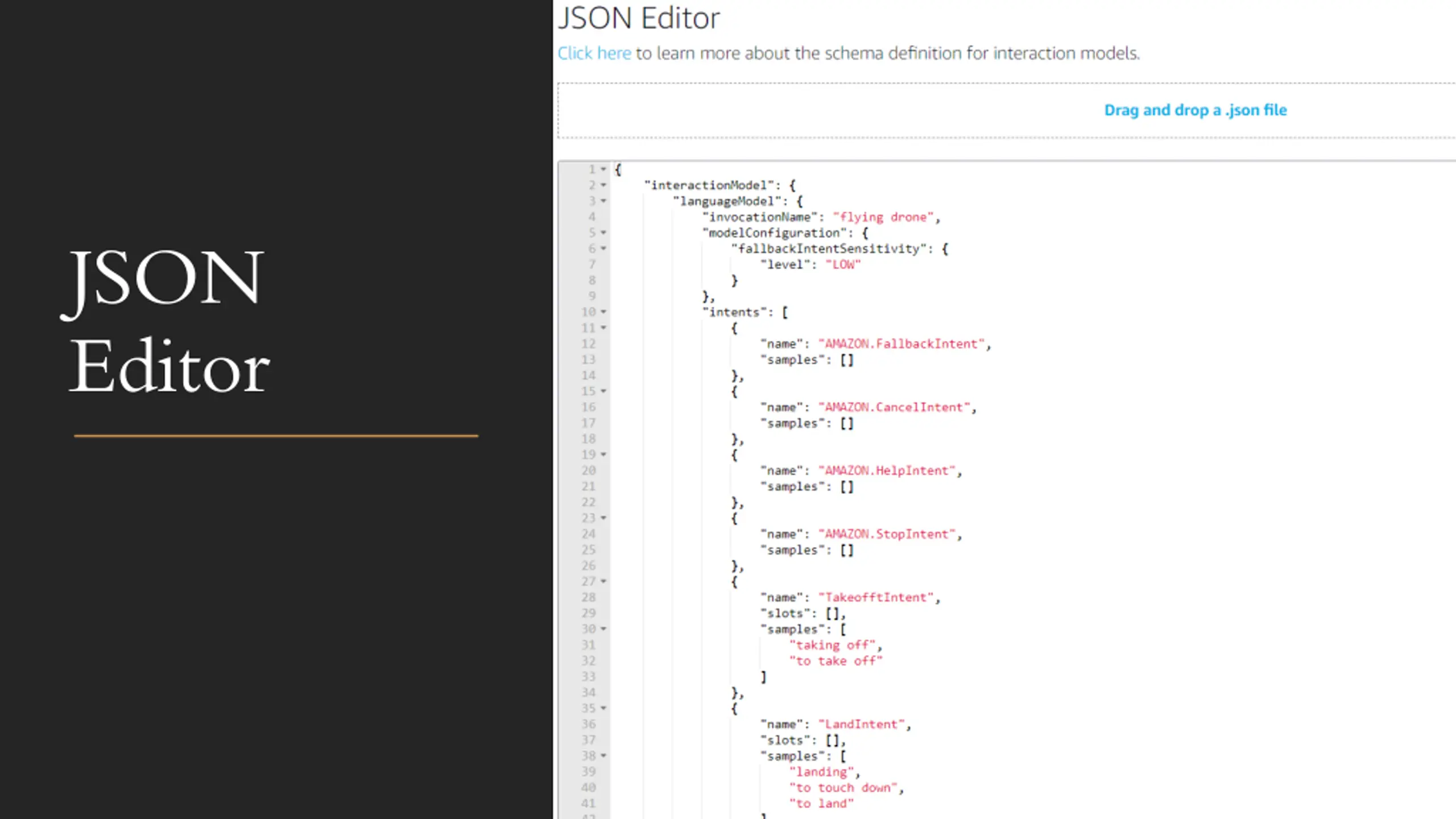Collapse the fold arrow at line 1
This screenshot has height=819, width=1456.
pyautogui.click(x=603, y=169)
